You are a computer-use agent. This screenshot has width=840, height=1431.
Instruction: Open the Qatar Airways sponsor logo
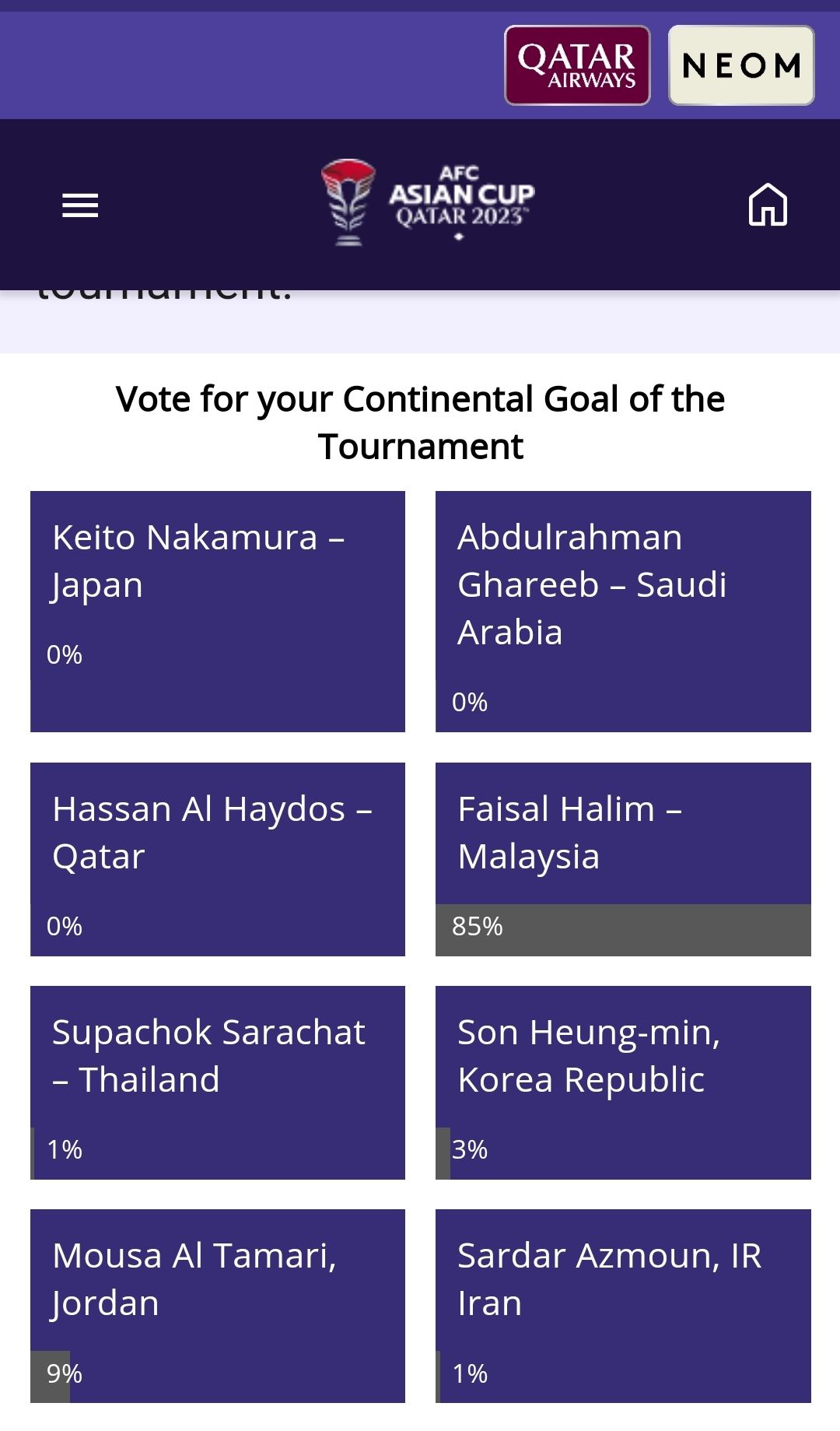[577, 65]
